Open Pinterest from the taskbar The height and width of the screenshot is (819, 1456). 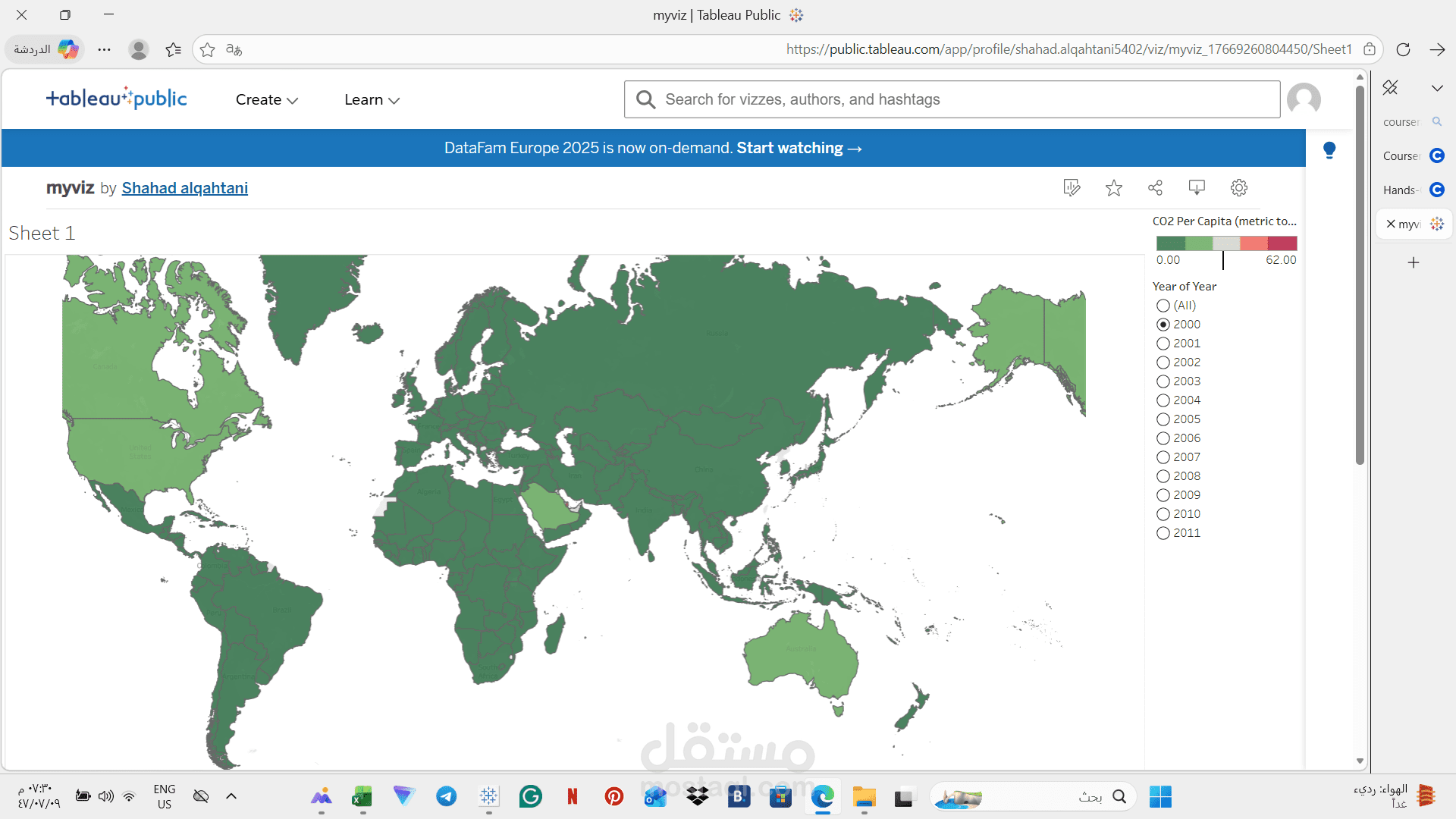[x=614, y=796]
